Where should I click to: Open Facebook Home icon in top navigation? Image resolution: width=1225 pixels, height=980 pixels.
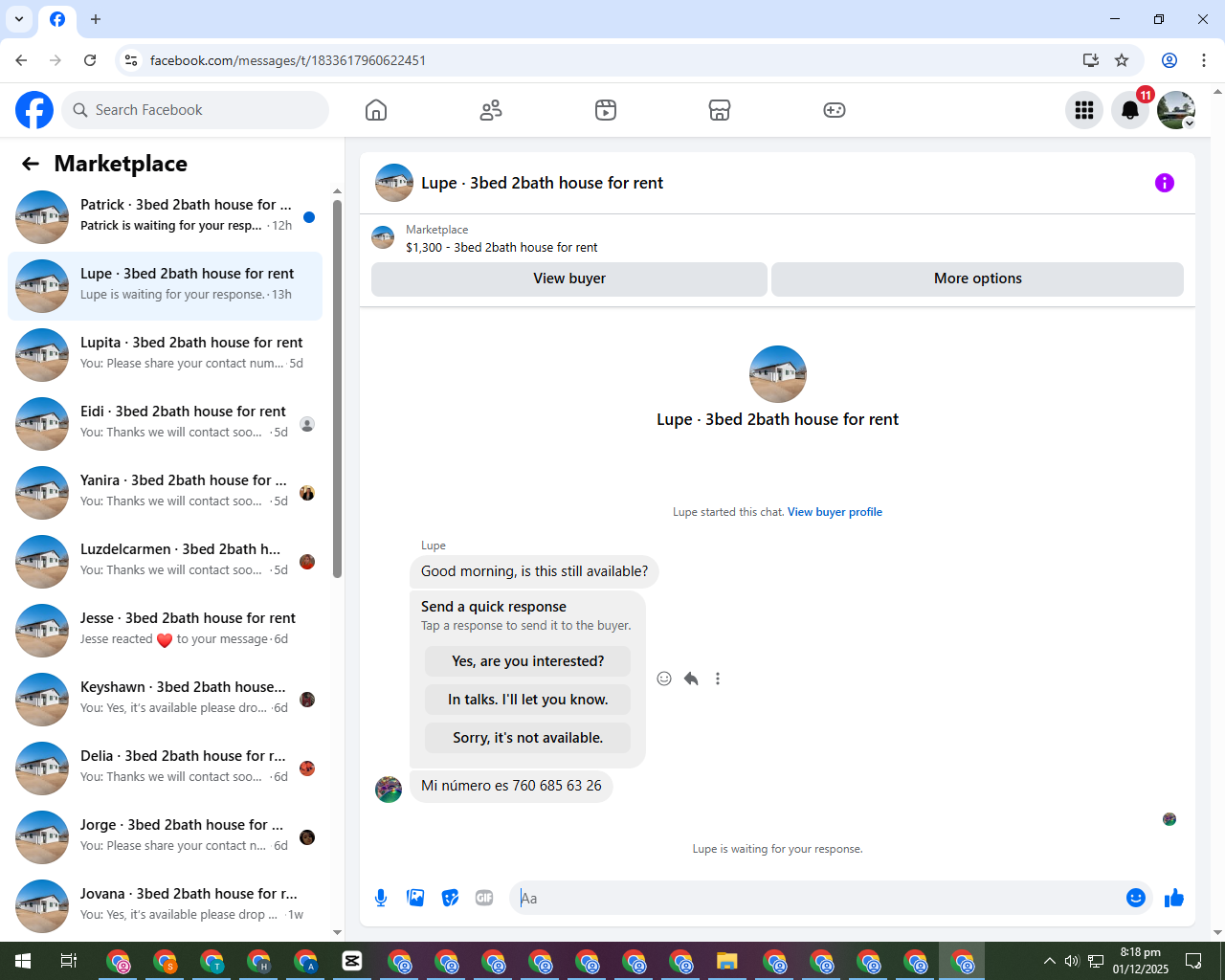376,110
